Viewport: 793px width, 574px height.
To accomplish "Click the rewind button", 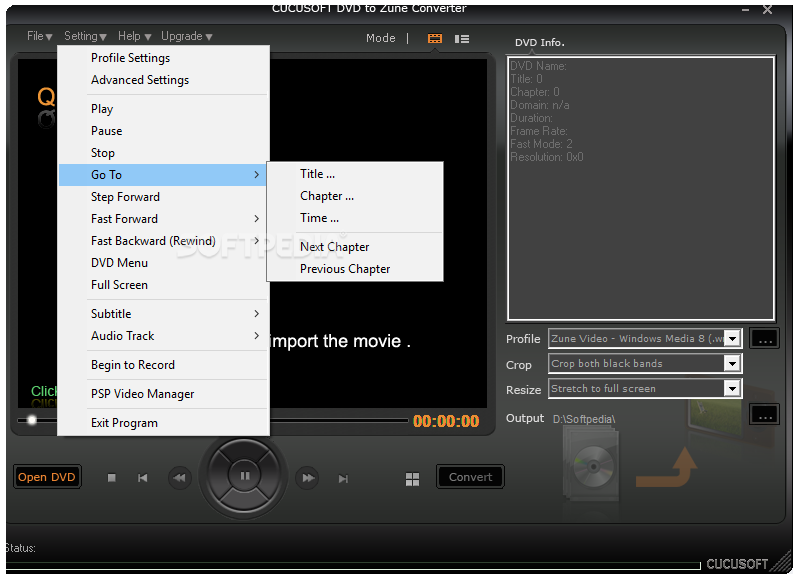I will (179, 478).
